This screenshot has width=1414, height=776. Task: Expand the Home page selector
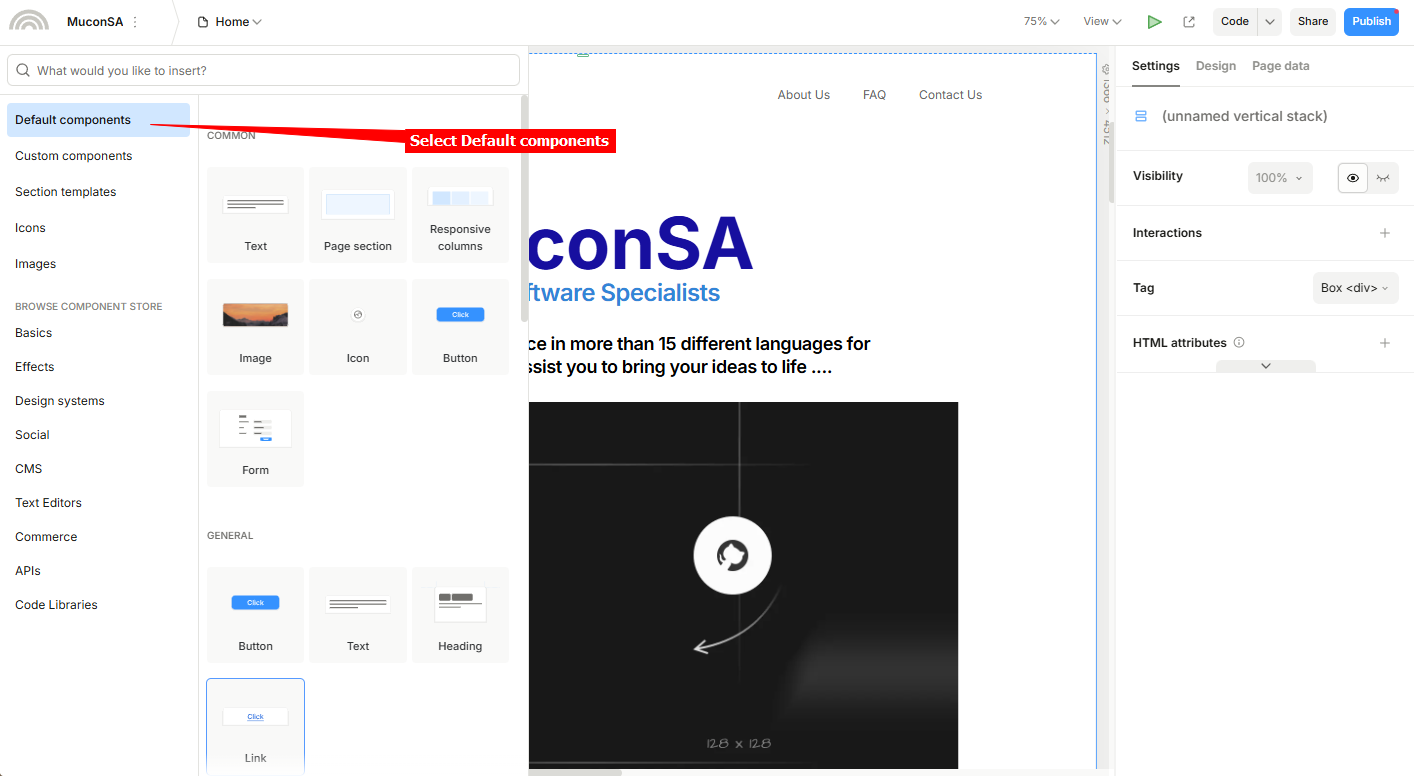231,22
